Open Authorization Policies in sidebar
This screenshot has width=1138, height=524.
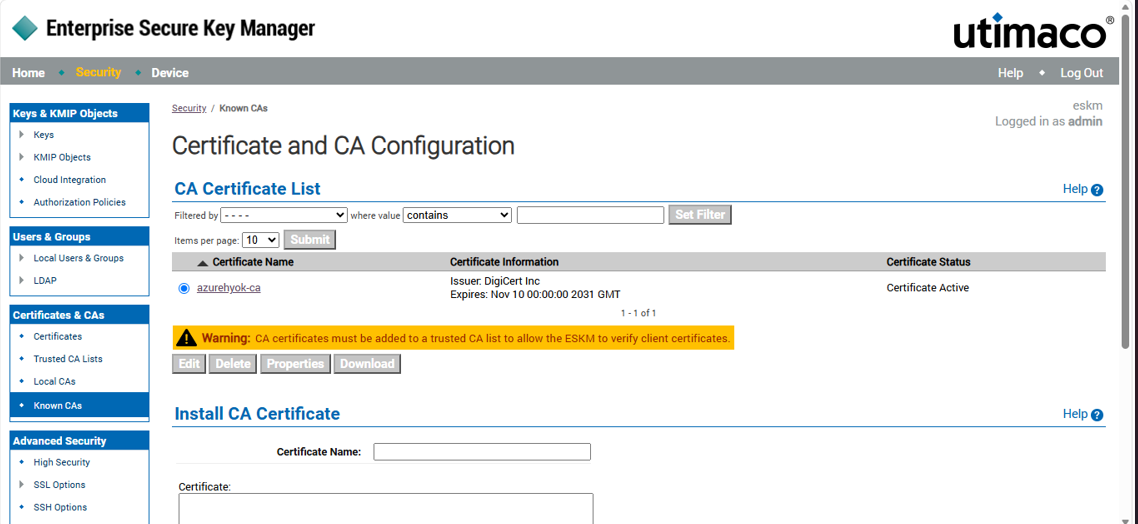pyautogui.click(x=79, y=202)
